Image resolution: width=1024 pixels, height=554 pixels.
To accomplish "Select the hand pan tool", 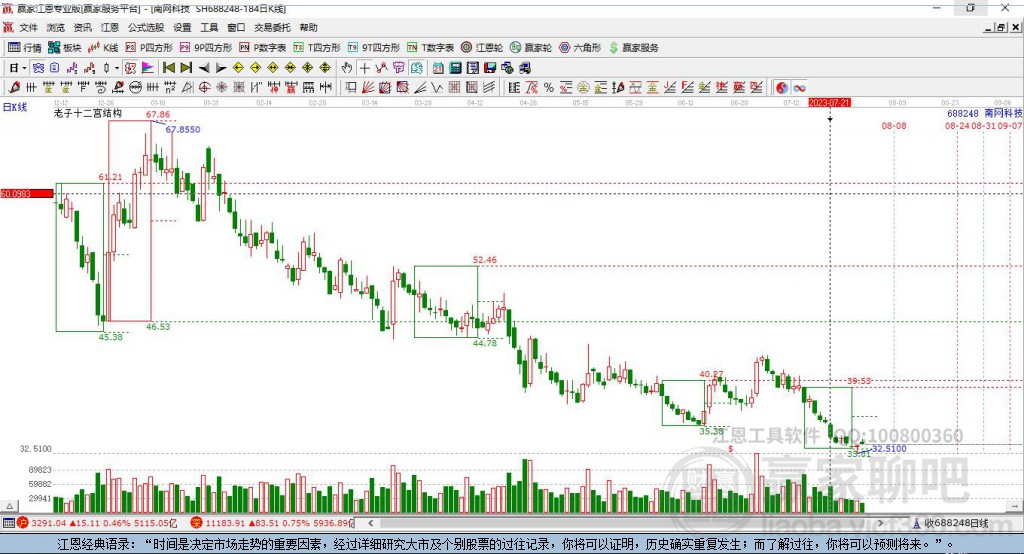I will click(x=347, y=68).
